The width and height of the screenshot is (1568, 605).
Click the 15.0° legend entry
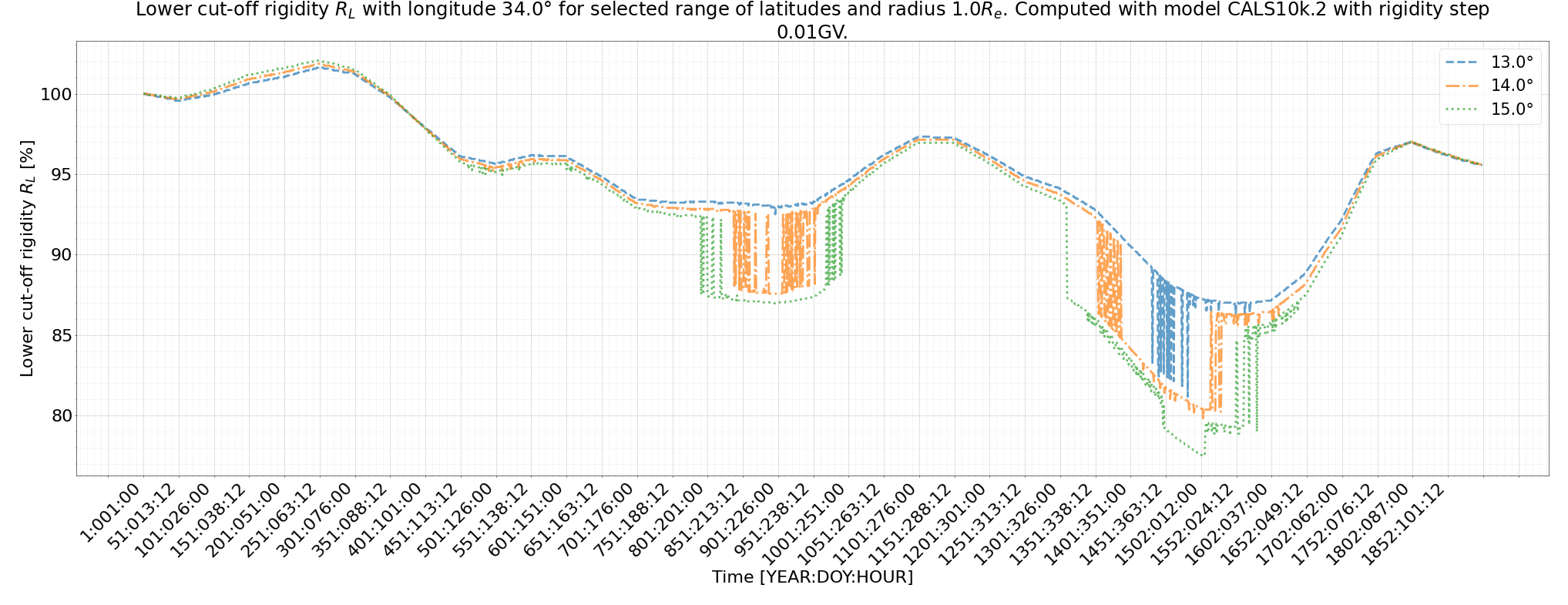[1489, 109]
